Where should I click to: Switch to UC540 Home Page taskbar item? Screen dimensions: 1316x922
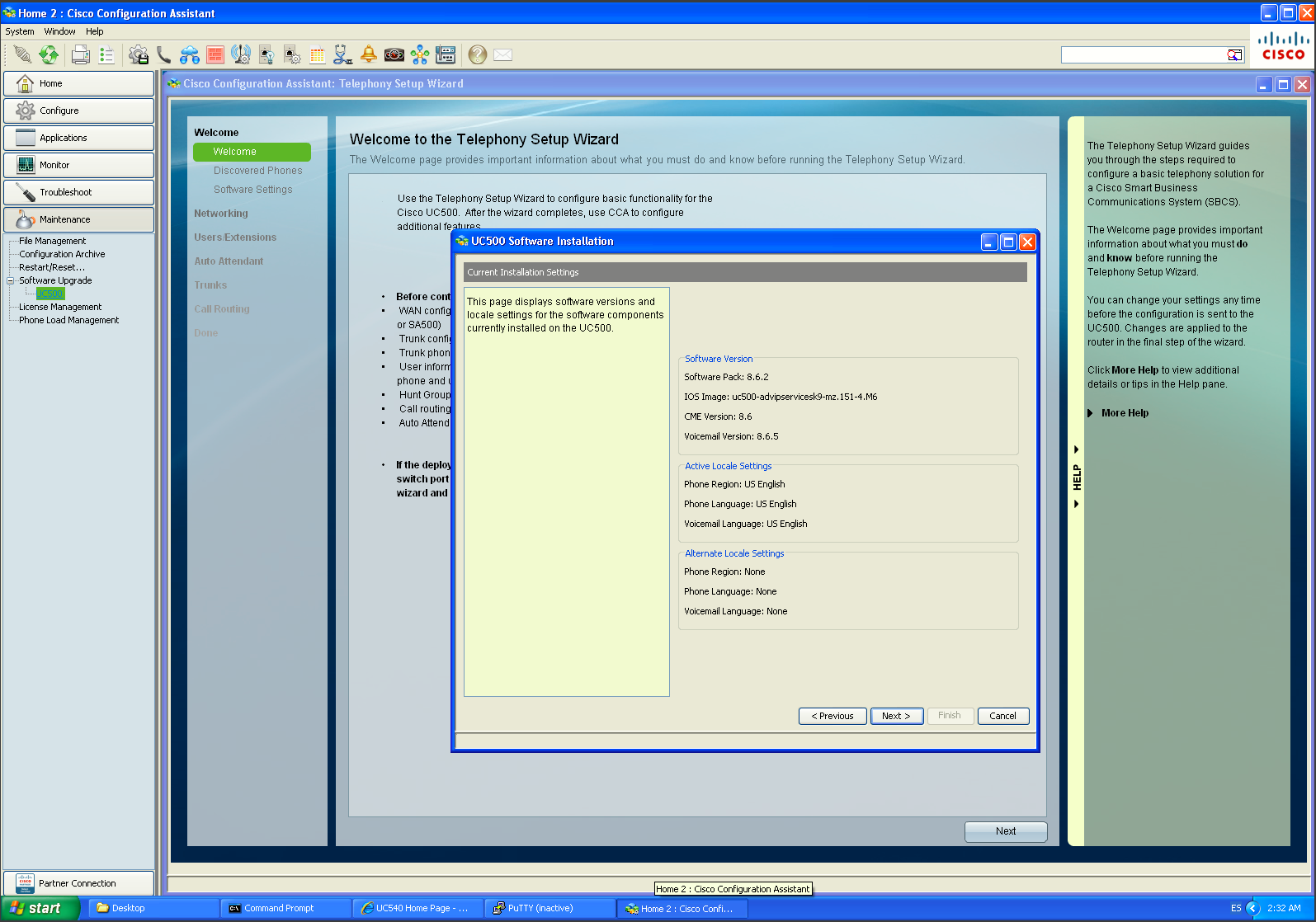coord(417,908)
